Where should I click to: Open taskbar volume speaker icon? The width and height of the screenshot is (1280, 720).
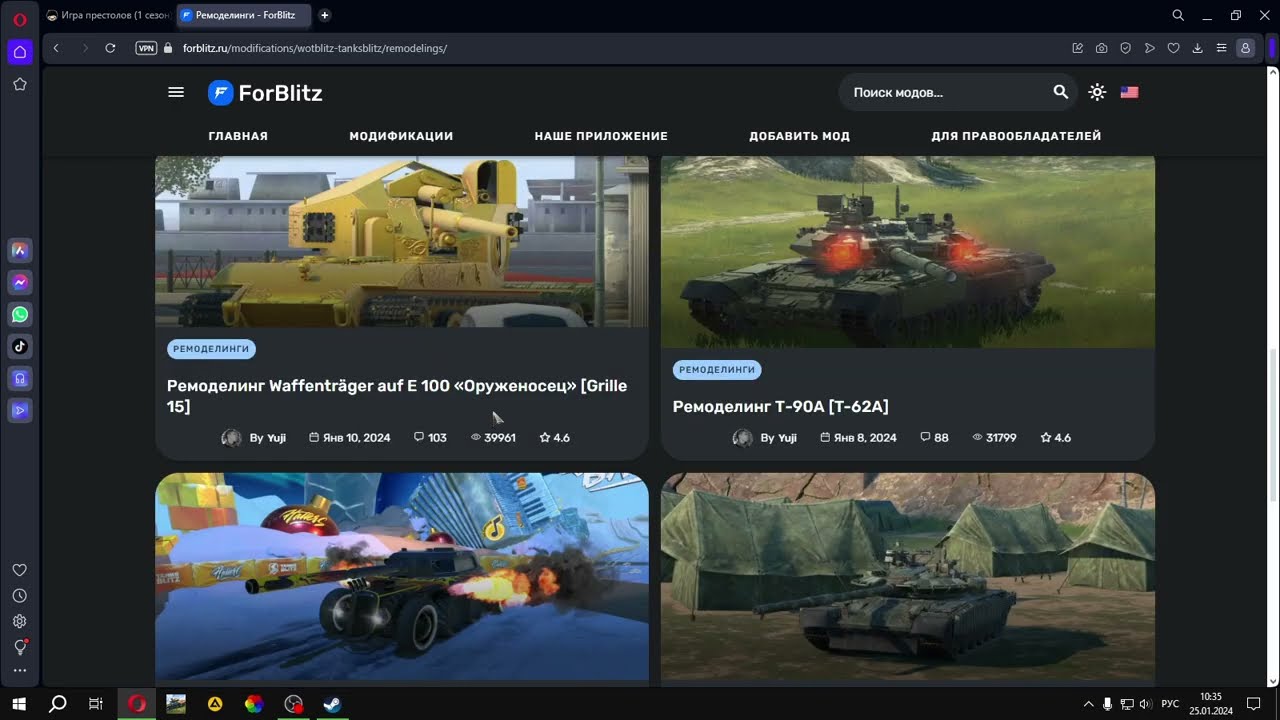(1145, 704)
